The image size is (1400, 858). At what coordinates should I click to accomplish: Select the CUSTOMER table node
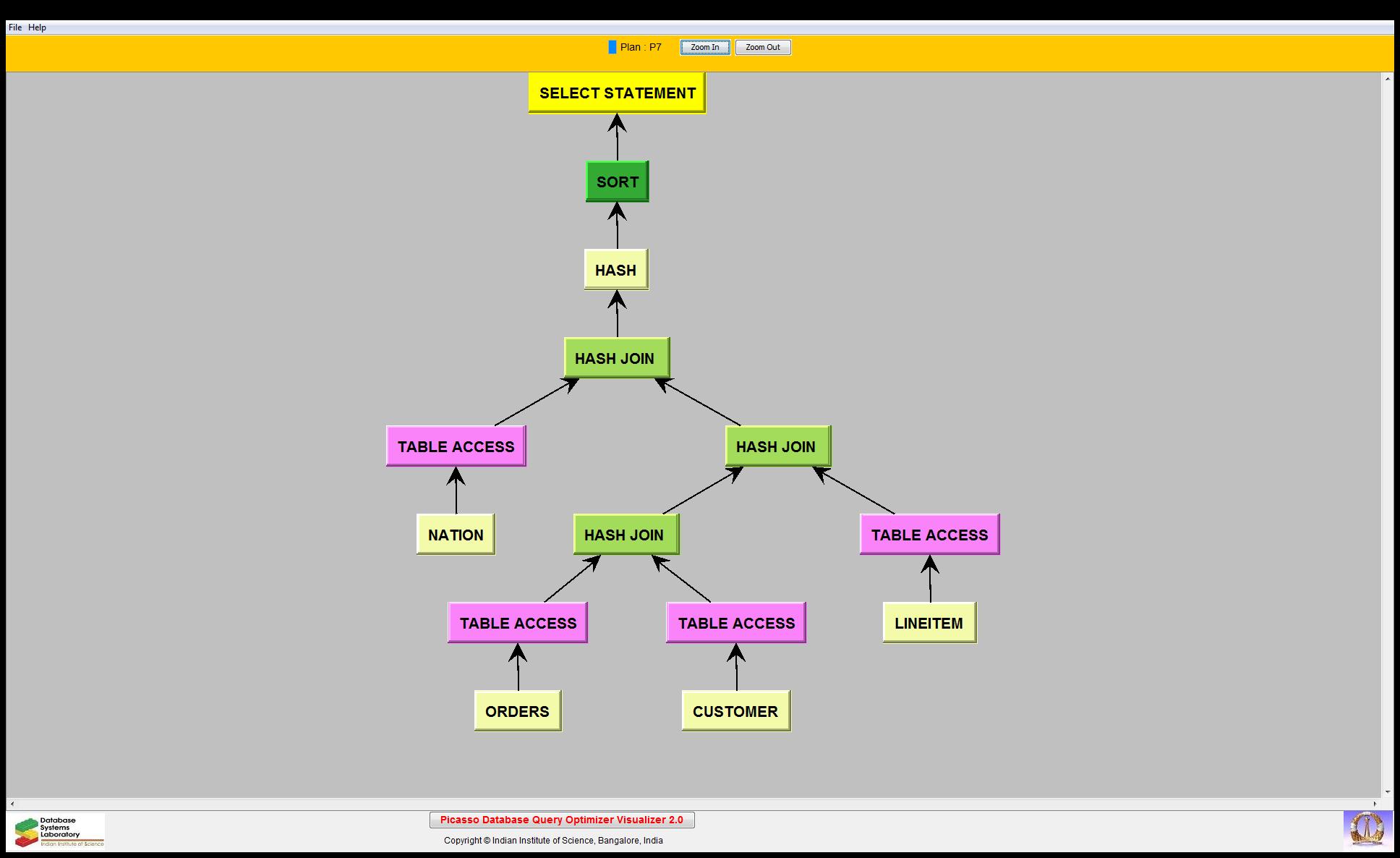tap(735, 711)
